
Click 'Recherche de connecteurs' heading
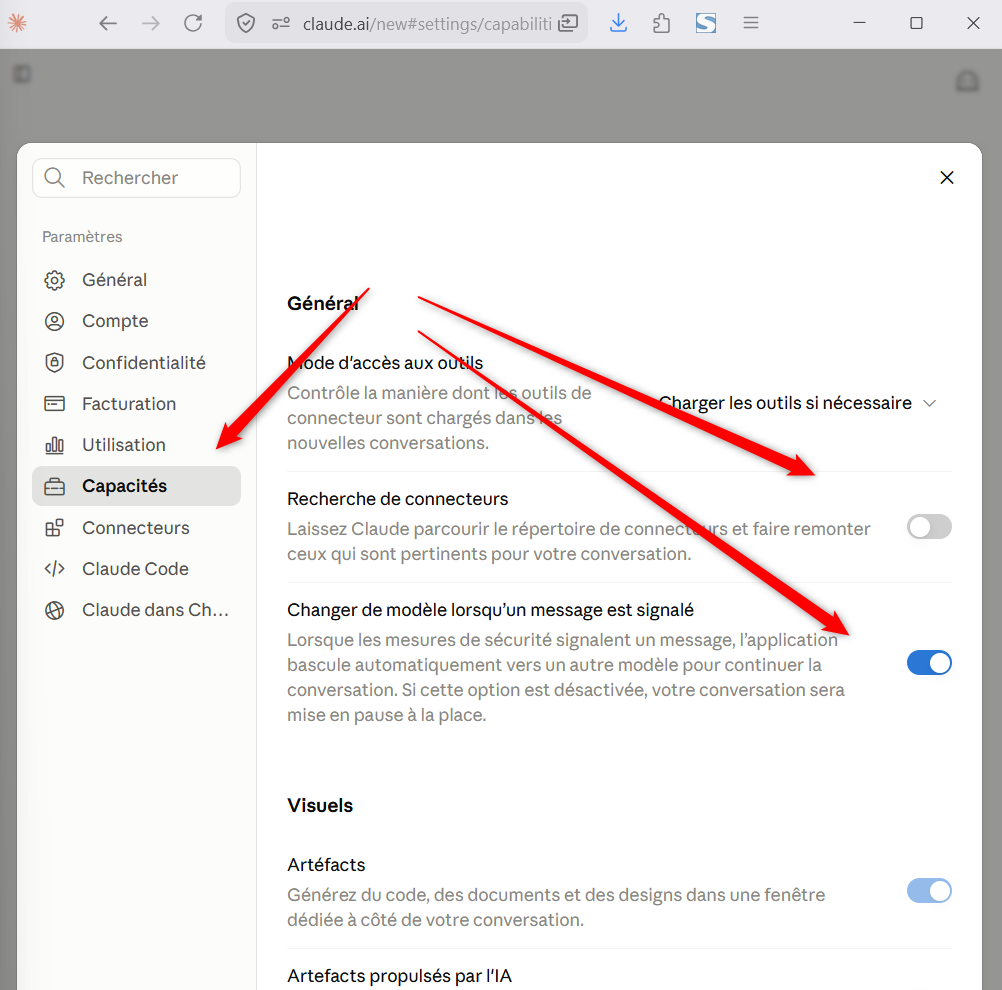397,499
